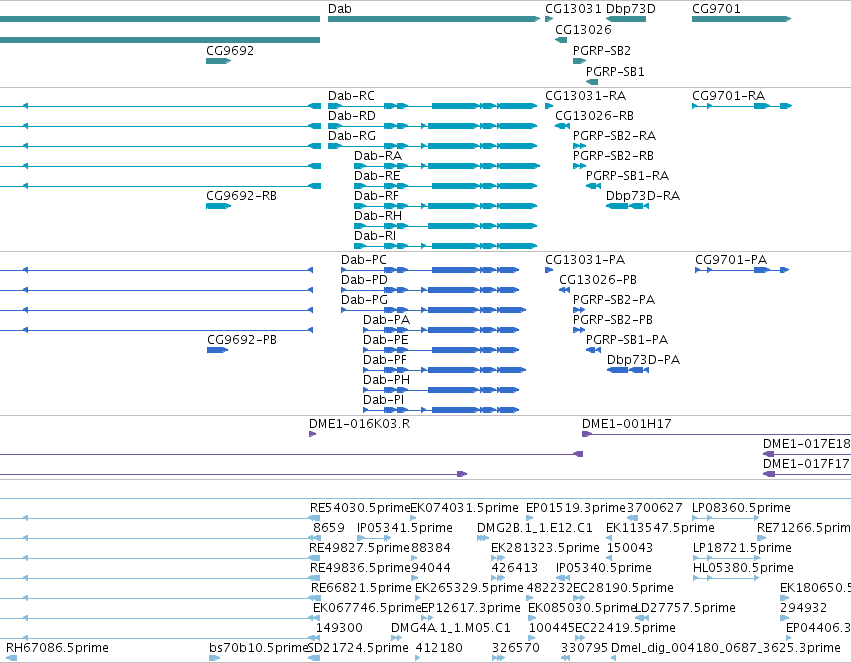Screen dimensions: 851x663
Task: Click the Dbp73D-PA protein label
Action: click(643, 361)
